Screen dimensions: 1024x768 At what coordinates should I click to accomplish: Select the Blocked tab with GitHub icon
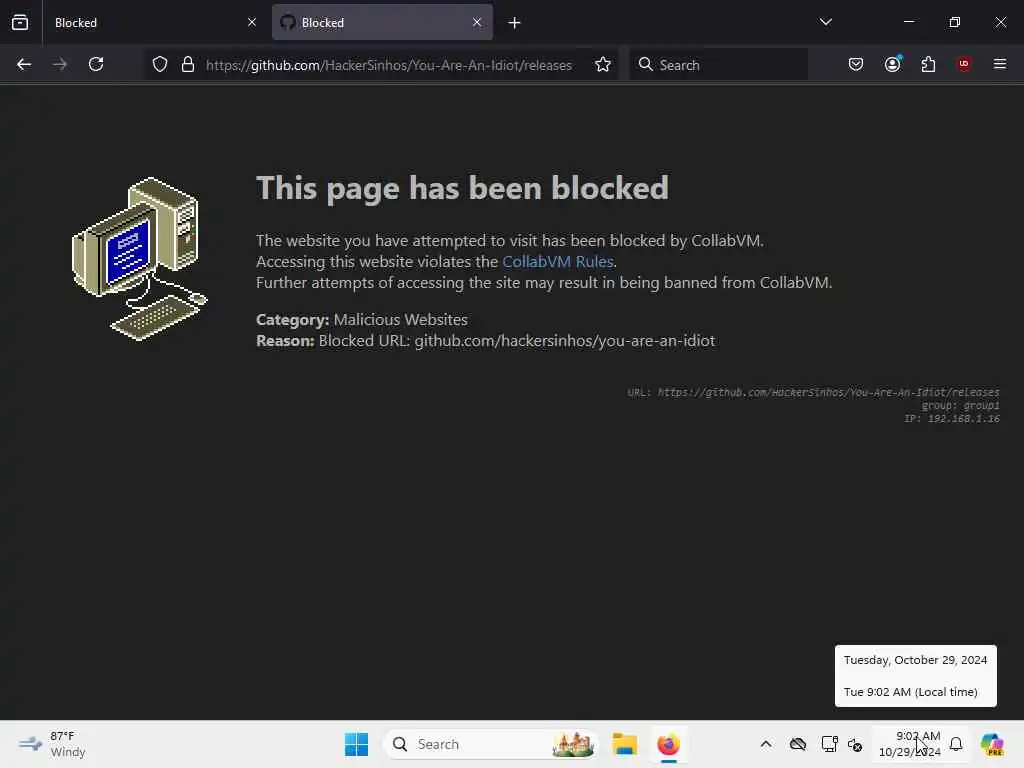pos(382,22)
